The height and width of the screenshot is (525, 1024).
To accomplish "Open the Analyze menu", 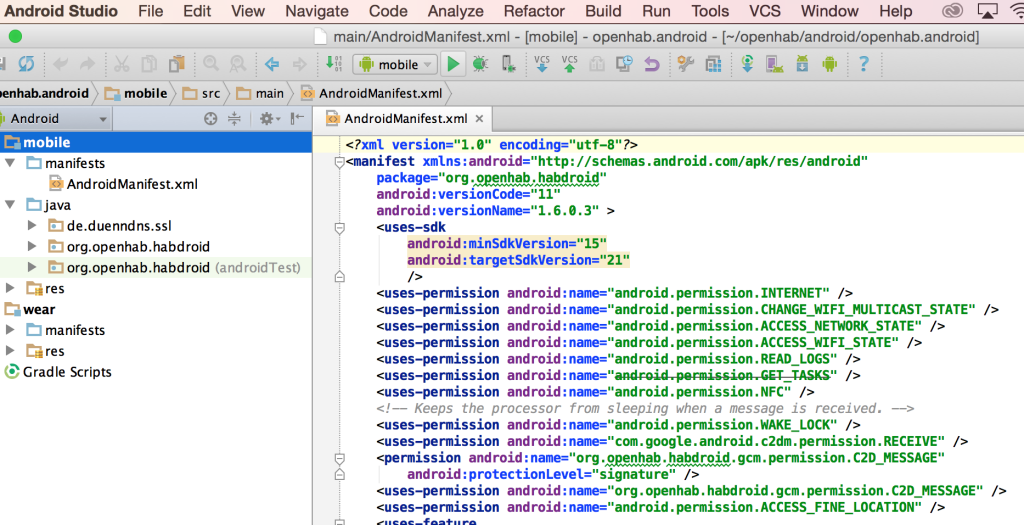I will (456, 11).
